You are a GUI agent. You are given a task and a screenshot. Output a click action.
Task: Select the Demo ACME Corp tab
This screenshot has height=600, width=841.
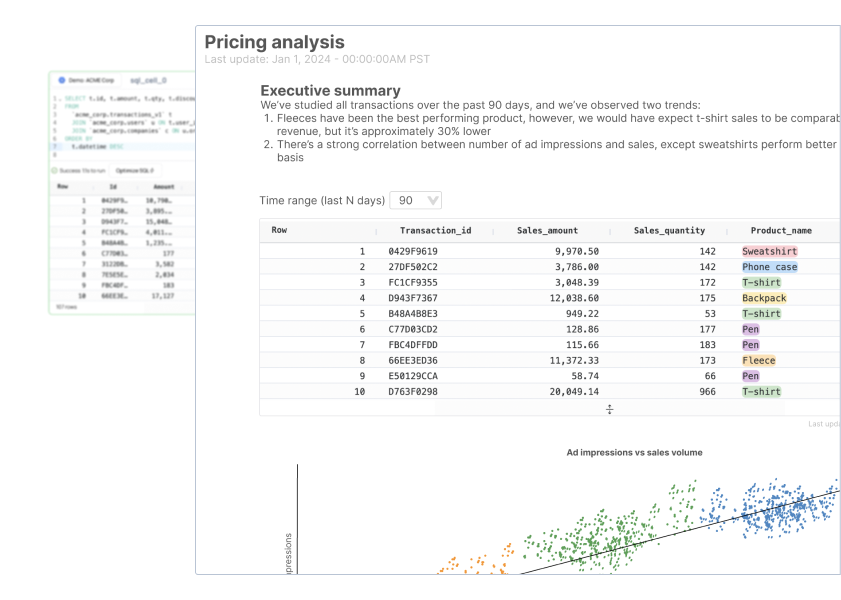(x=85, y=79)
